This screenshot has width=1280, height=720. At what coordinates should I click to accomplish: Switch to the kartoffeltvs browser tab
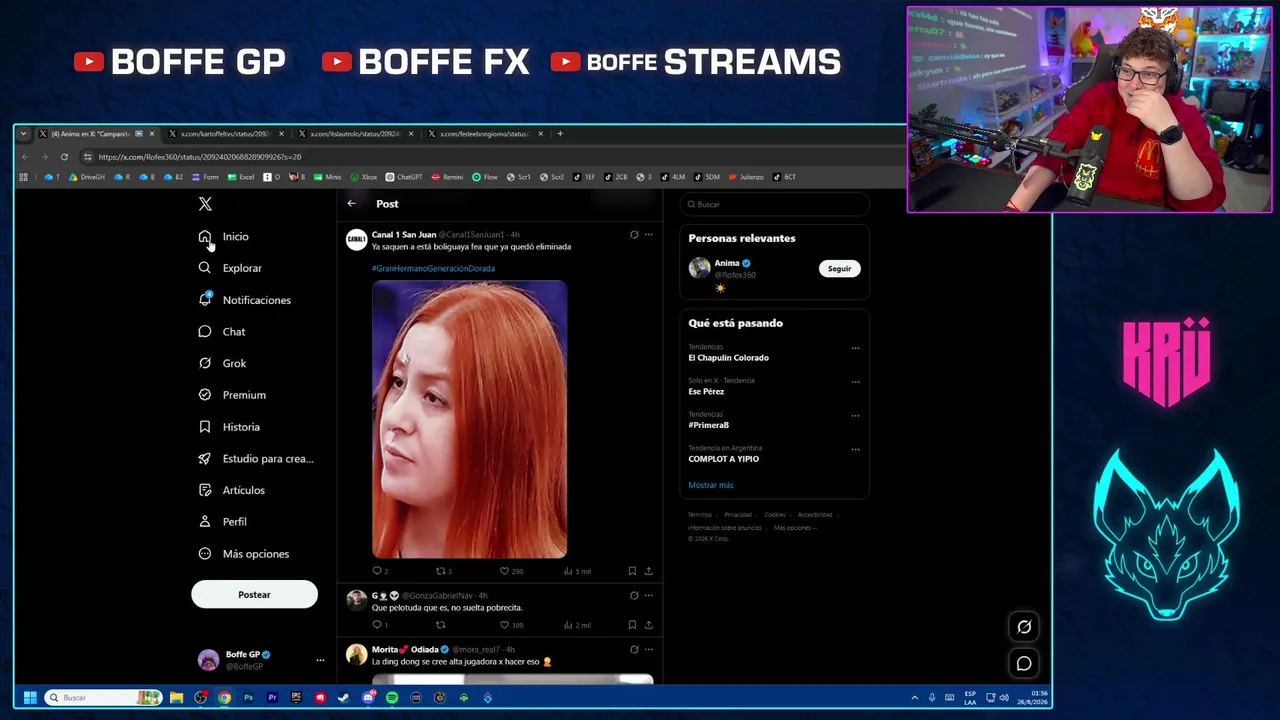[x=225, y=134]
